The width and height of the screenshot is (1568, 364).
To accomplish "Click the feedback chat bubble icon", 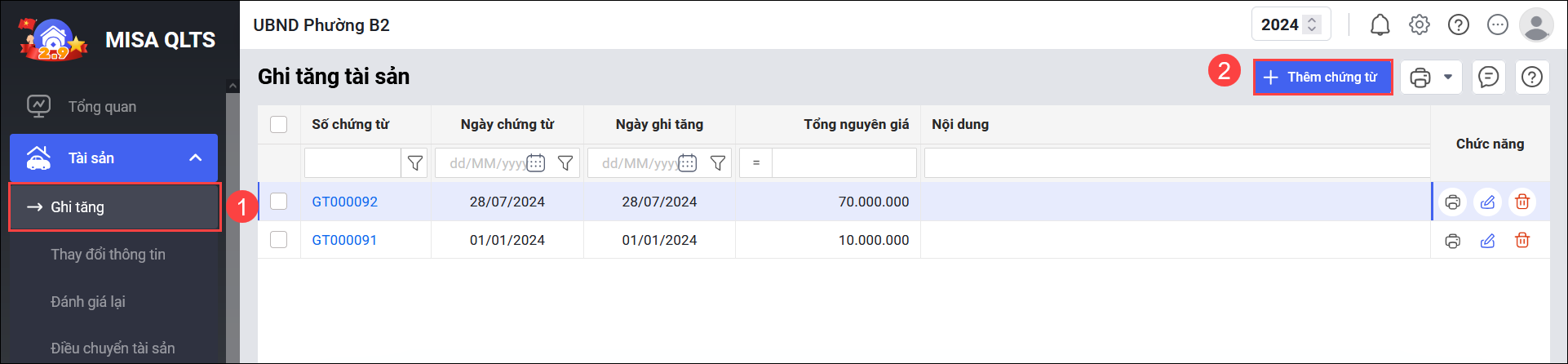I will pyautogui.click(x=1489, y=78).
